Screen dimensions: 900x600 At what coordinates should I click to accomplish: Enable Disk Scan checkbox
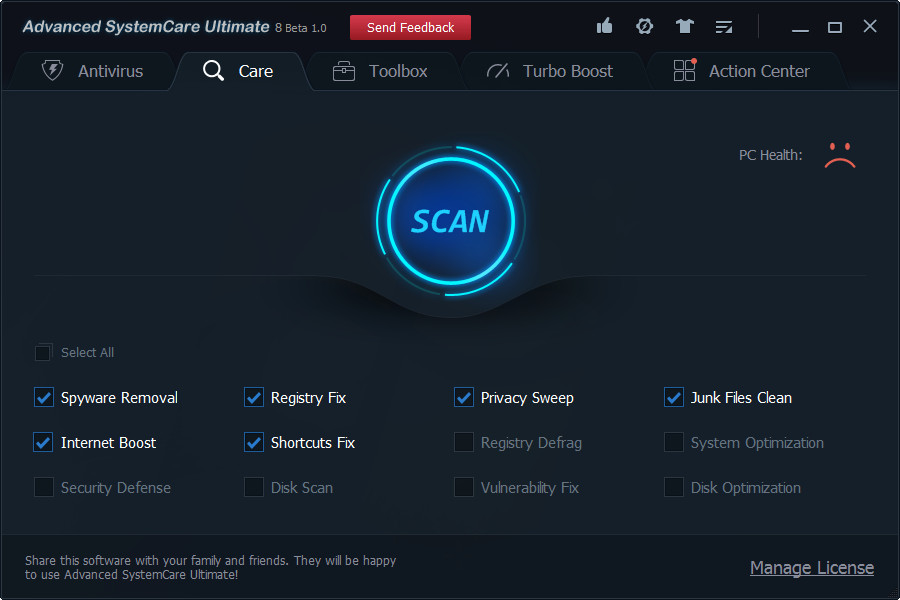tap(254, 487)
